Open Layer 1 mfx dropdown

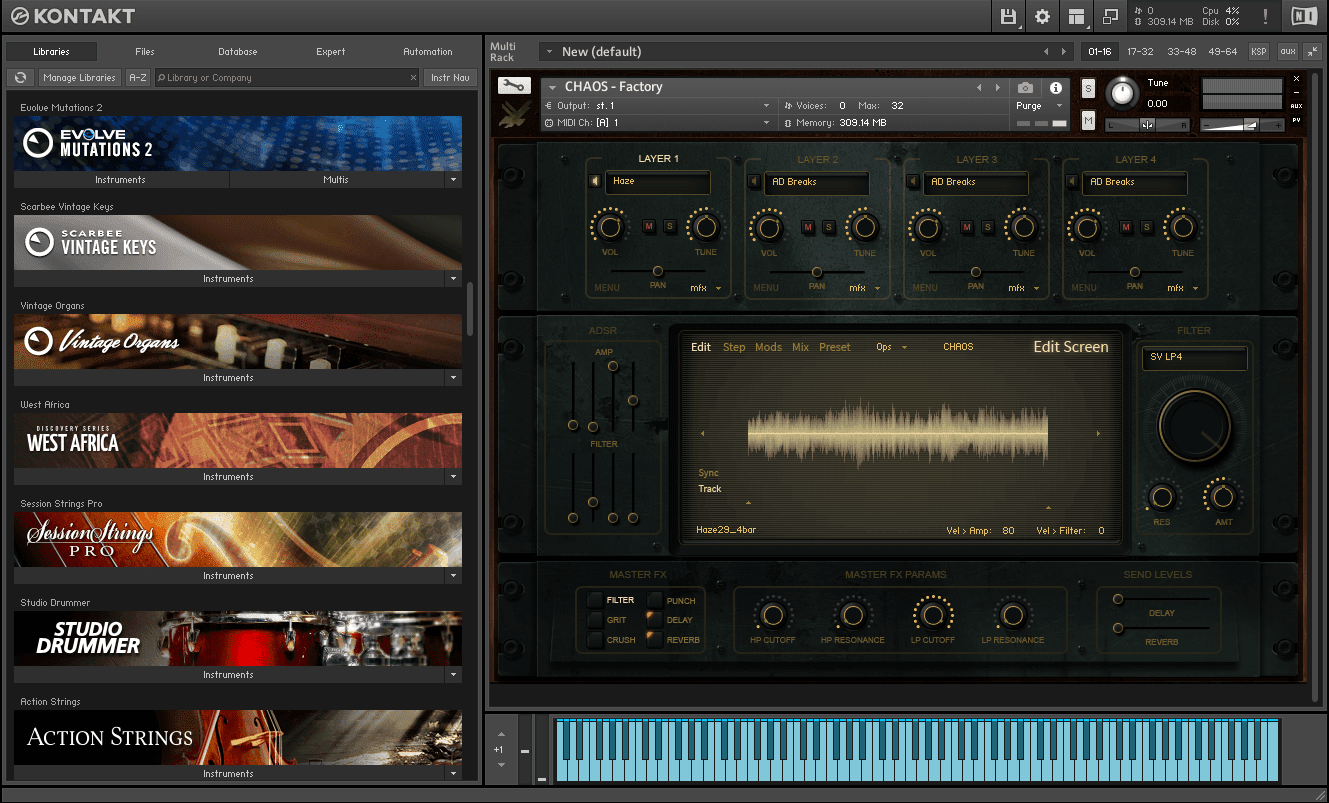coord(705,288)
